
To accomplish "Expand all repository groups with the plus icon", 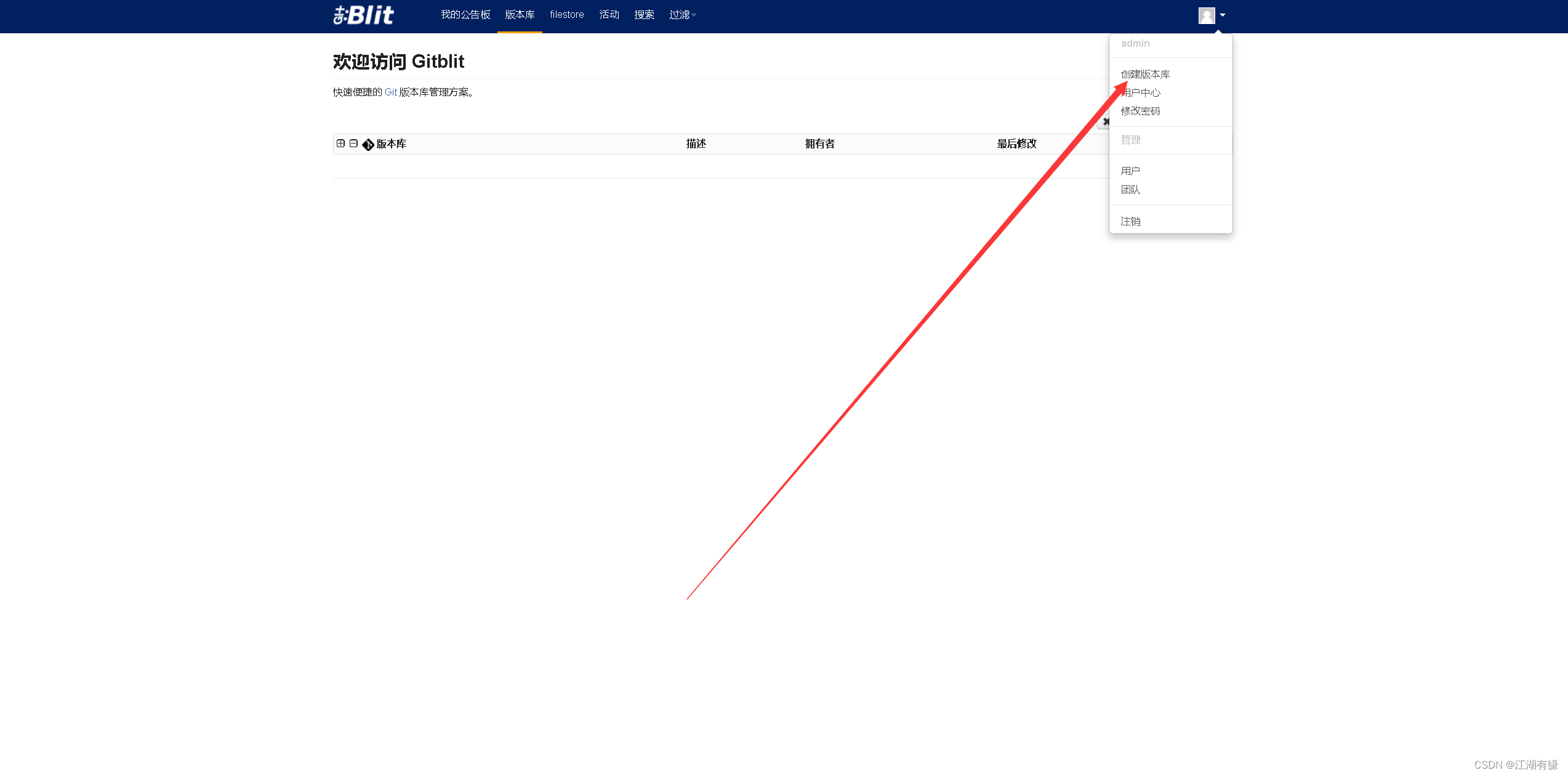I will [x=340, y=143].
